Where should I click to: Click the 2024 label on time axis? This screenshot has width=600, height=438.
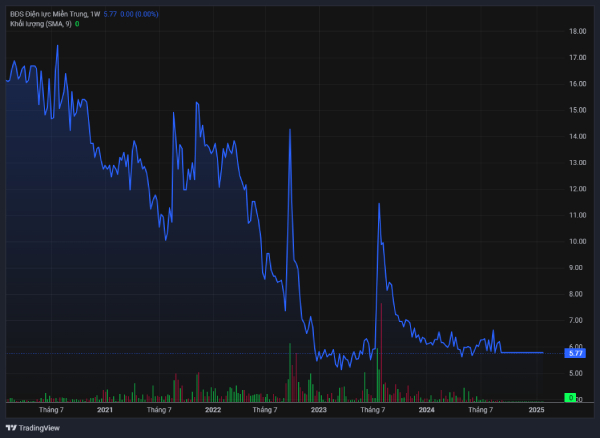(x=426, y=410)
